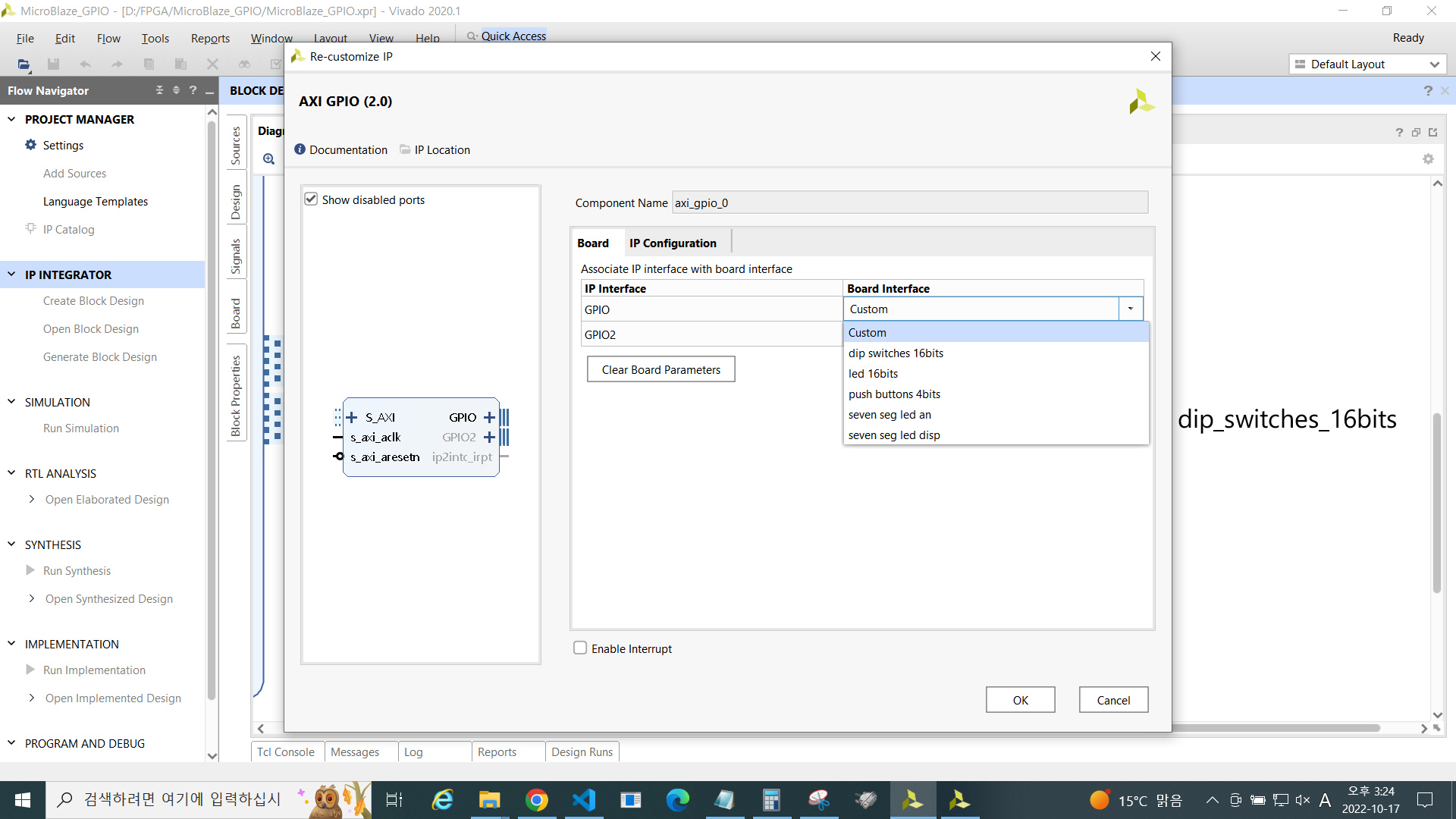
Task: Click the Quick Access search field
Action: pyautogui.click(x=513, y=36)
